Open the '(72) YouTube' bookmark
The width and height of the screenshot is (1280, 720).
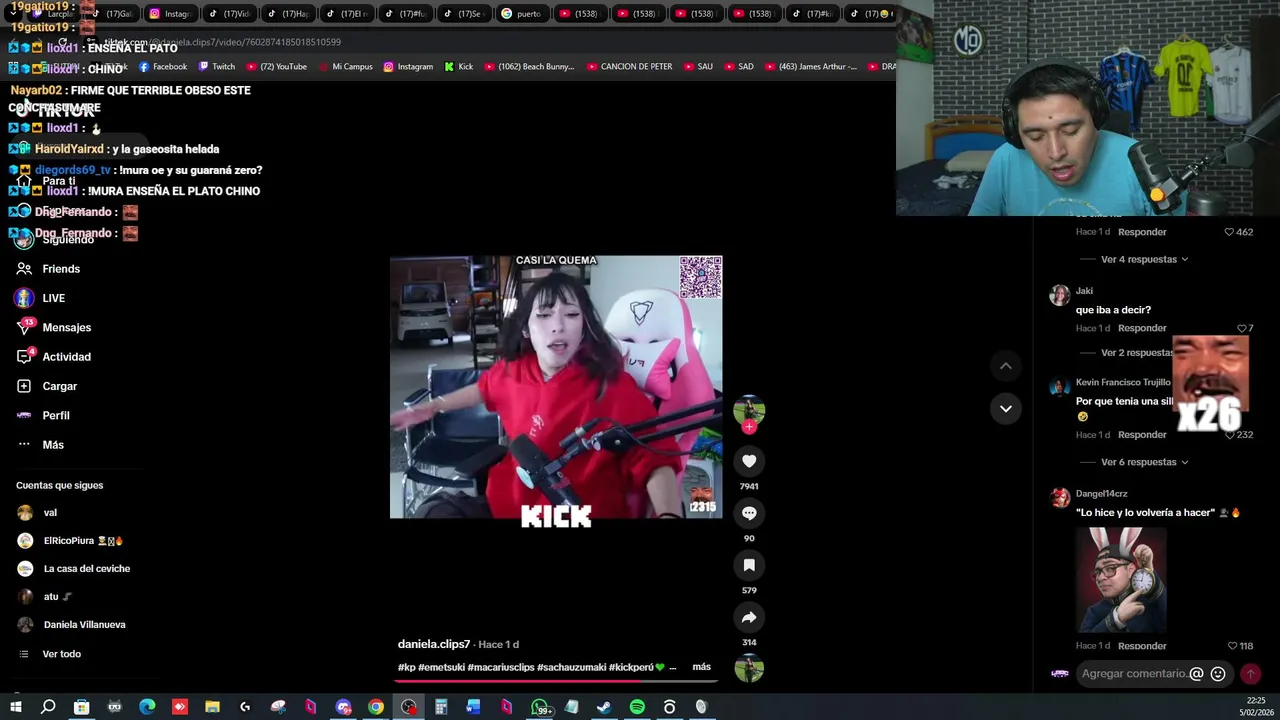(x=276, y=67)
